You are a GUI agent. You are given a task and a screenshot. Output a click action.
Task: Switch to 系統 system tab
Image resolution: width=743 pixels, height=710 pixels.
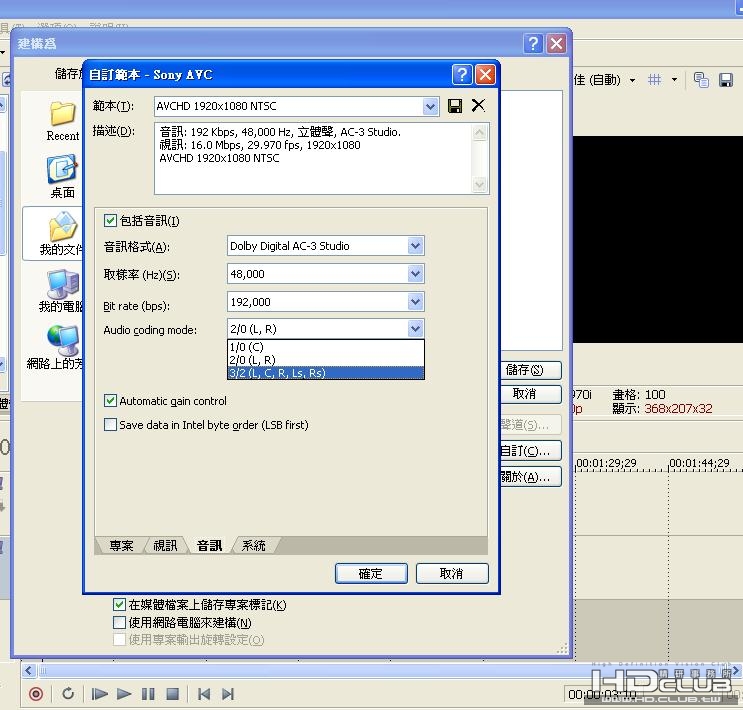point(254,546)
